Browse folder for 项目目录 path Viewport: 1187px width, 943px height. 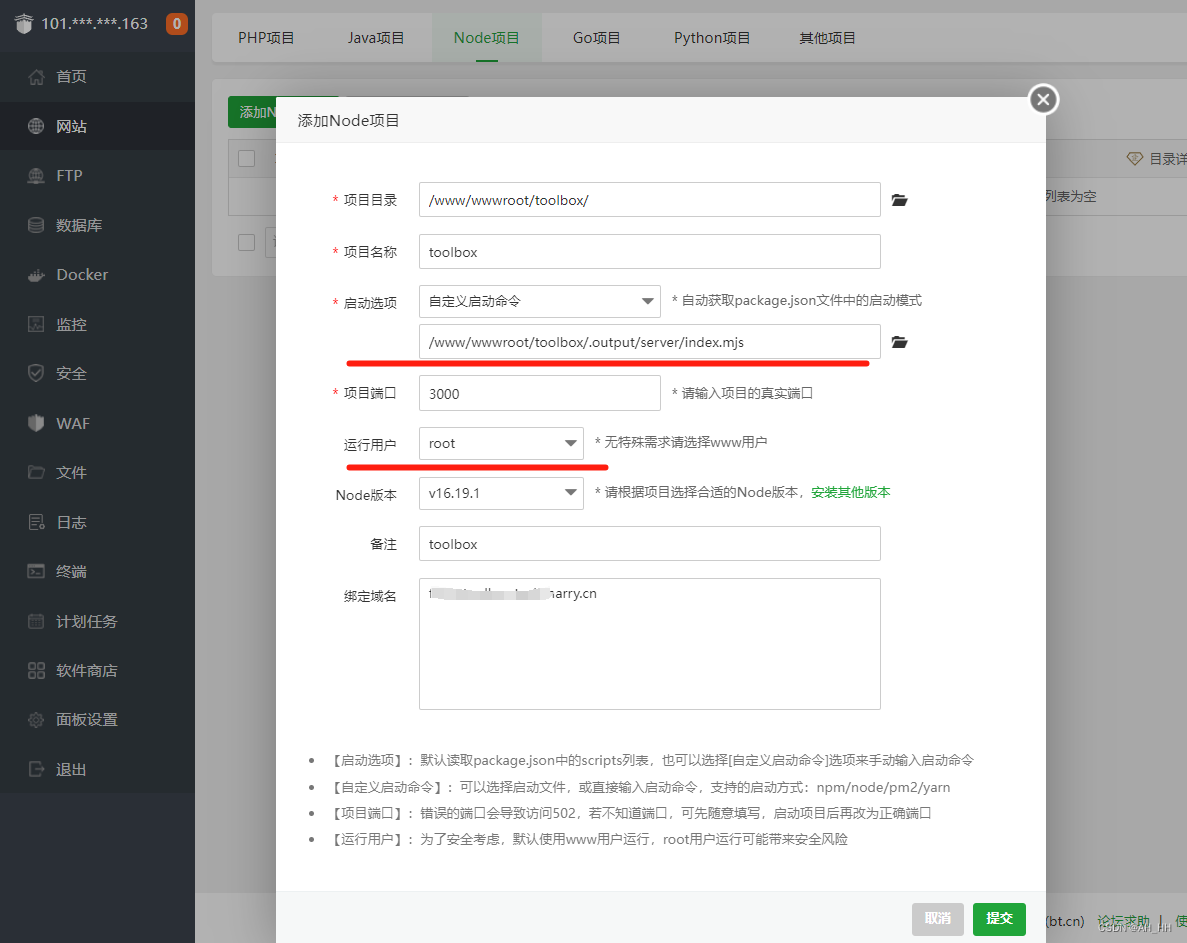[x=899, y=200]
